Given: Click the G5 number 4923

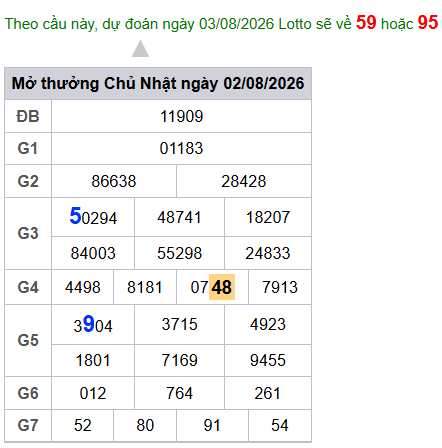Looking at the screenshot, I should 268,324.
